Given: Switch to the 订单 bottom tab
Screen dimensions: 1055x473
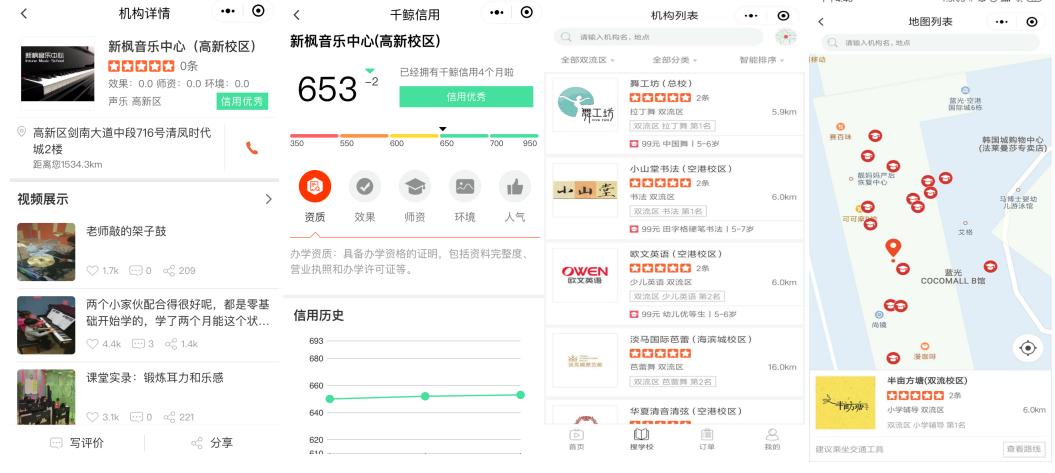Looking at the screenshot, I should 706,439.
